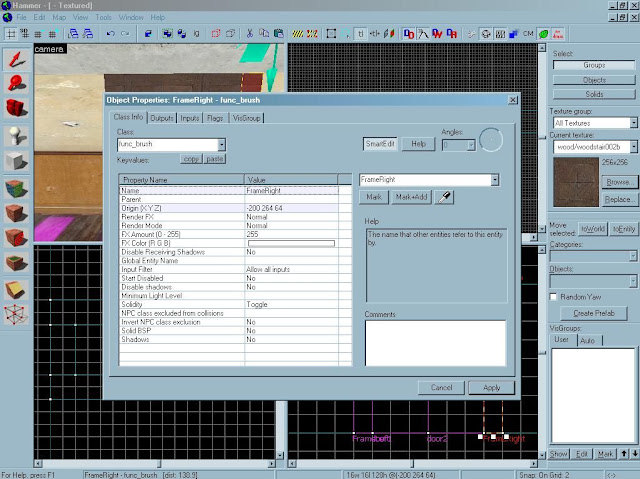Toggle the SmartEdit button
The width and height of the screenshot is (640, 479).
(381, 144)
